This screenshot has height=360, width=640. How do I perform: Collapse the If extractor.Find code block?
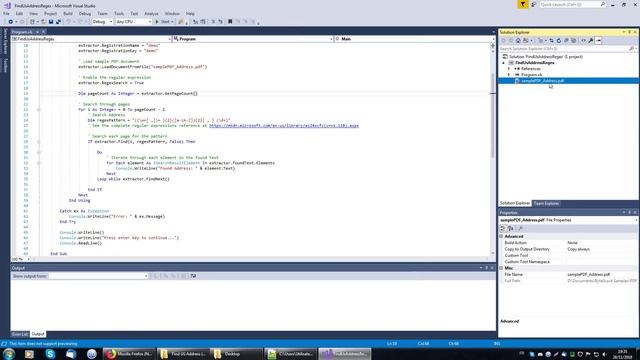coord(39,142)
